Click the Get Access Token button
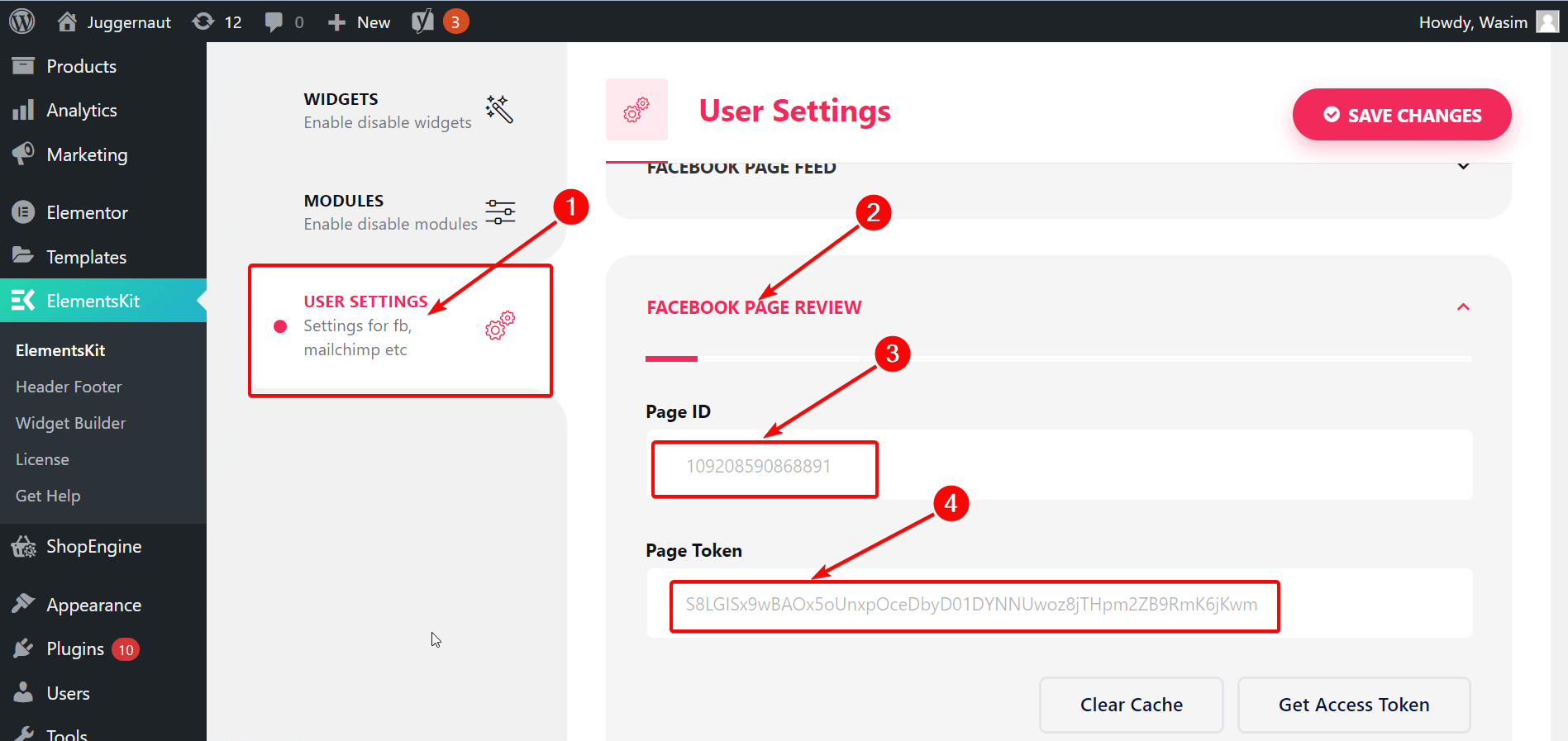This screenshot has width=1568, height=741. [1354, 705]
